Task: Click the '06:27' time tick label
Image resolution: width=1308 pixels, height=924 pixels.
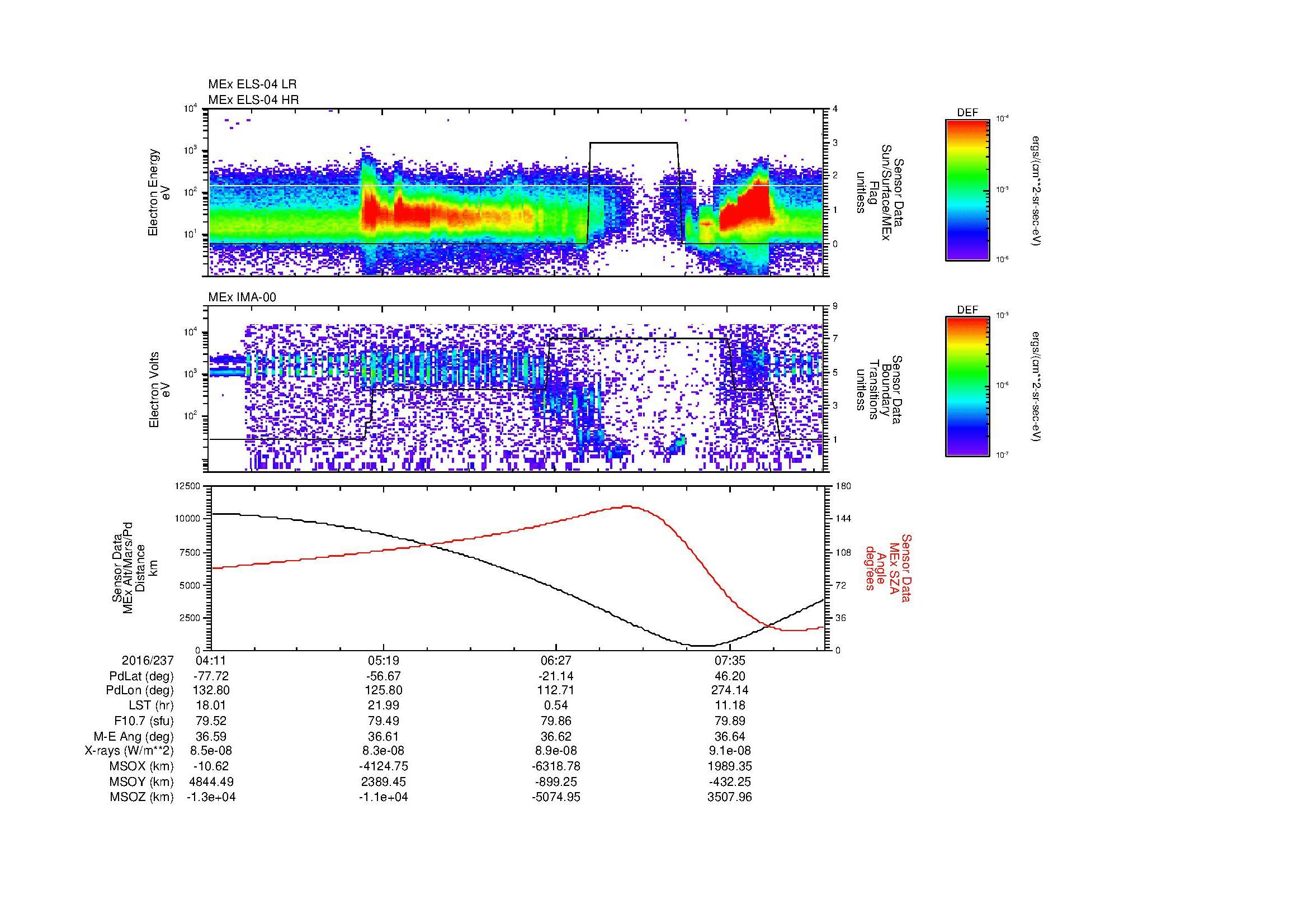Action: click(x=555, y=660)
